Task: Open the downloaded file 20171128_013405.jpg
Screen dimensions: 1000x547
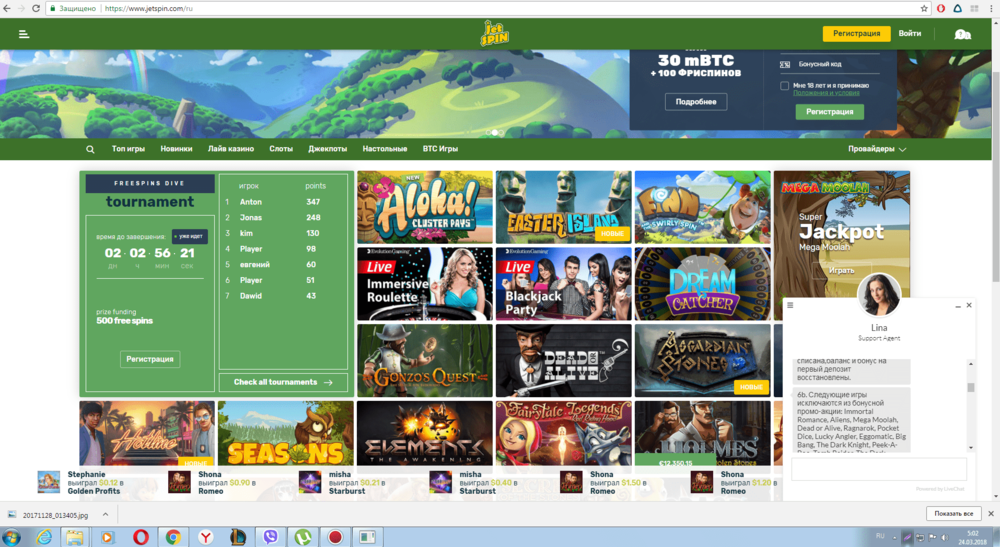Action: [x=55, y=514]
